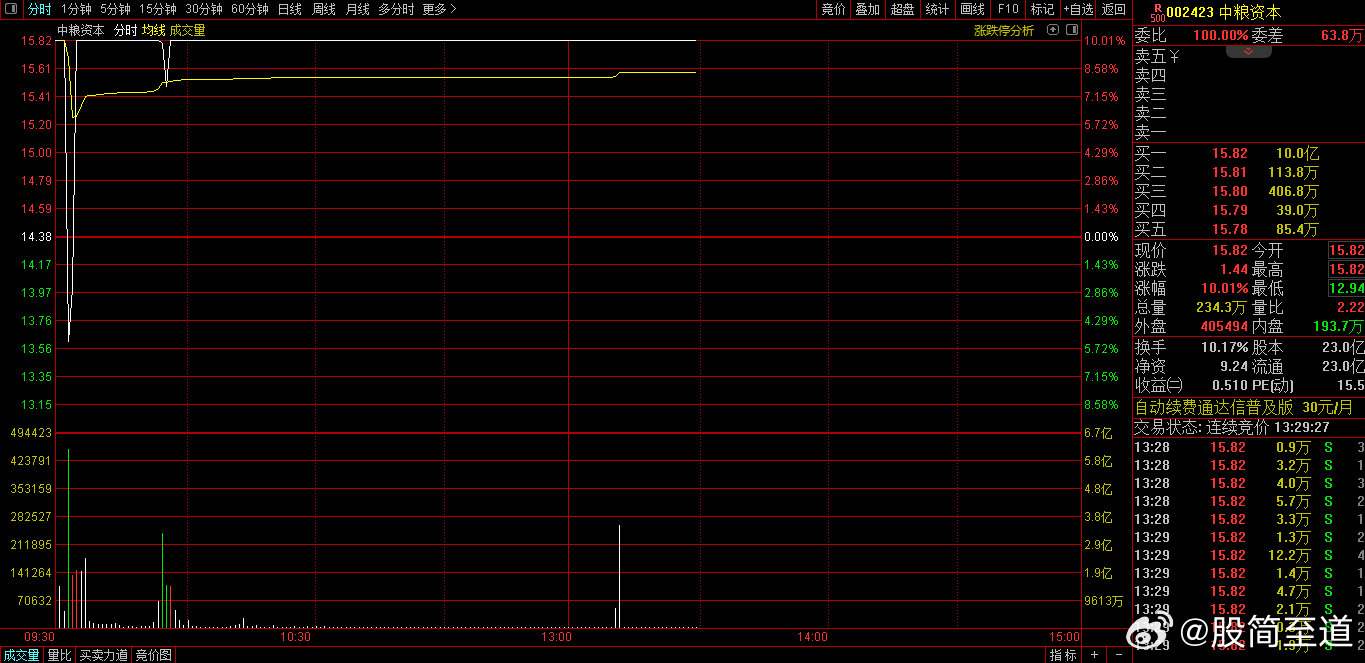Click the 外盘 405494 value
The width and height of the screenshot is (1365, 663).
(x=1224, y=326)
